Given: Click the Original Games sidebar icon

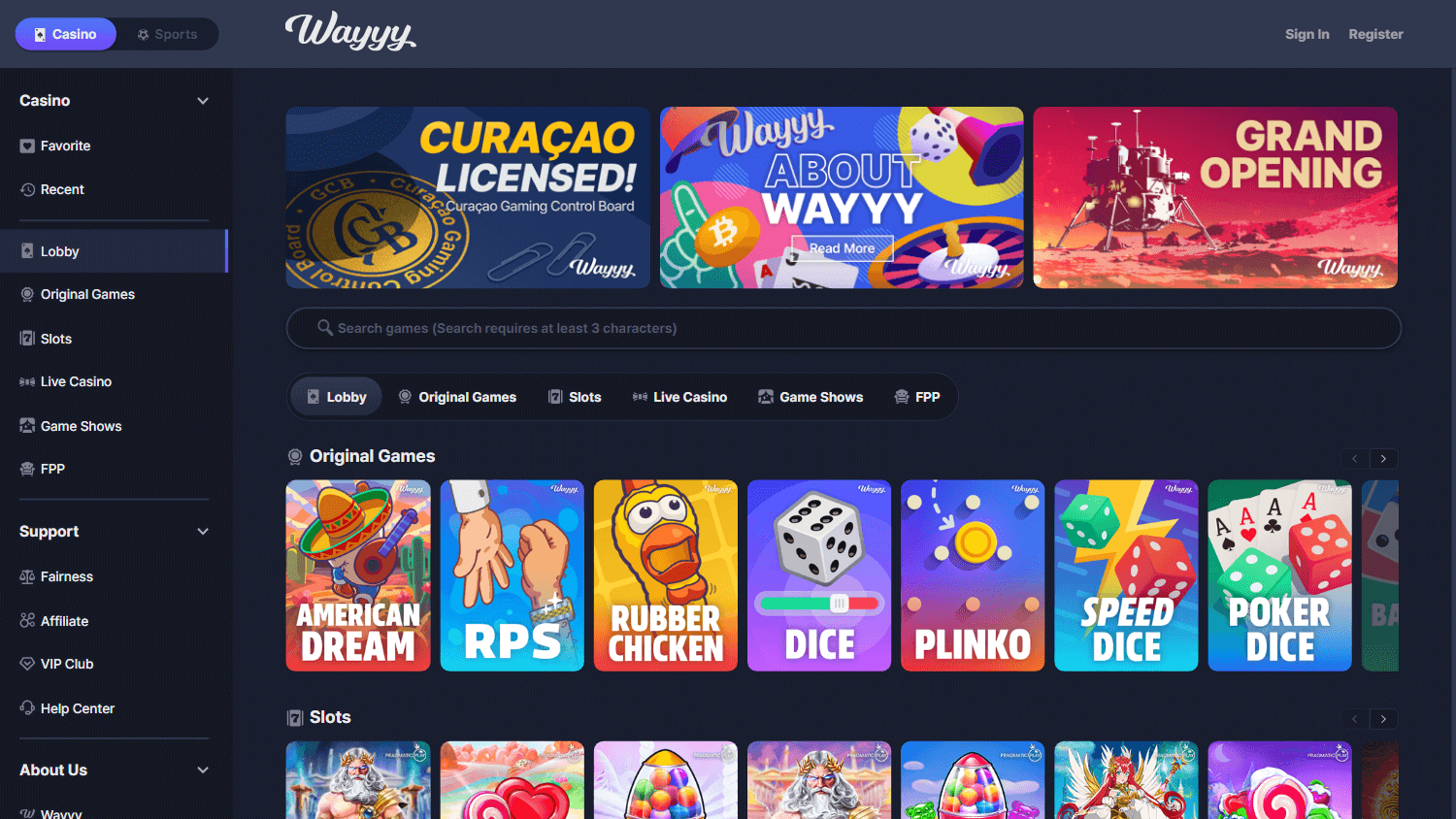Looking at the screenshot, I should pyautogui.click(x=27, y=295).
